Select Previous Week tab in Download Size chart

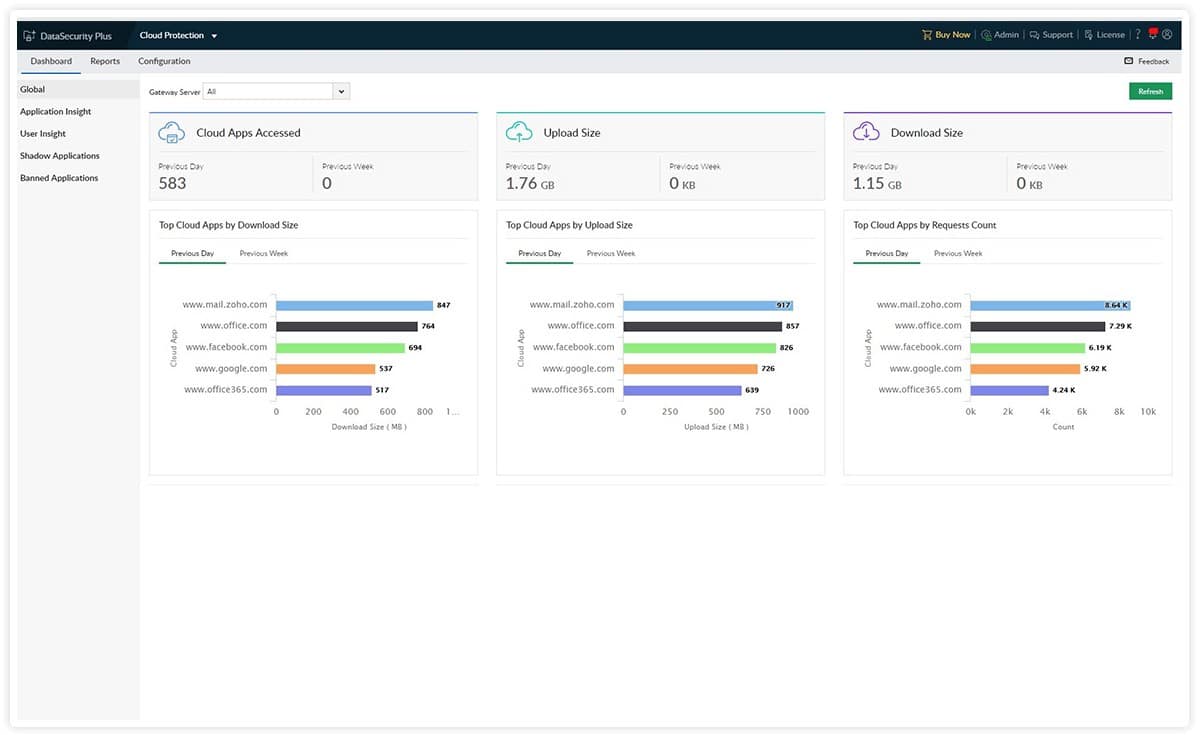[264, 253]
